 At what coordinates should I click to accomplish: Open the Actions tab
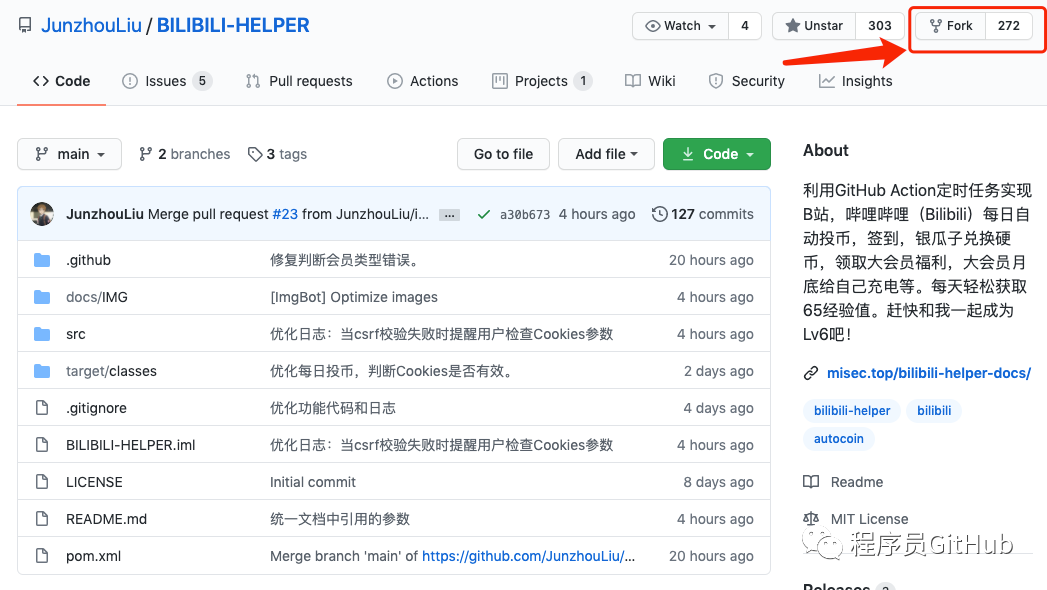click(x=423, y=81)
